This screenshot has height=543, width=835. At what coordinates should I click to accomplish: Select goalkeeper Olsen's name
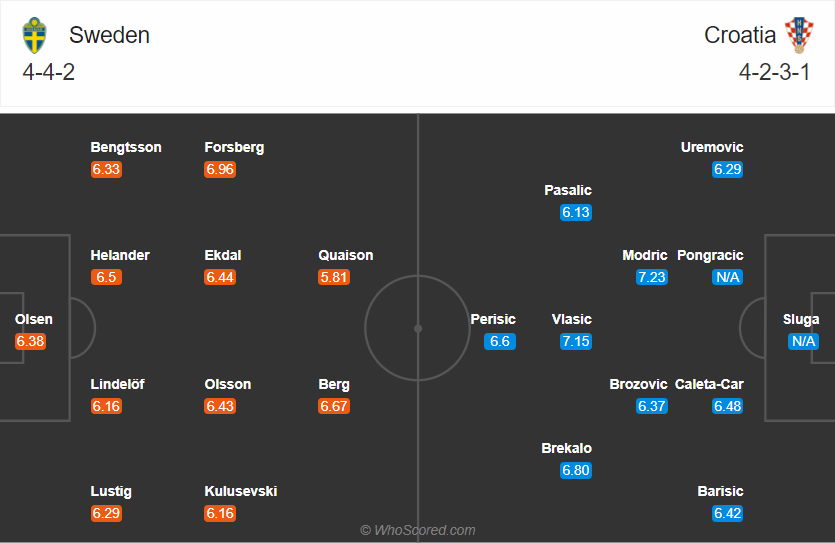[34, 319]
